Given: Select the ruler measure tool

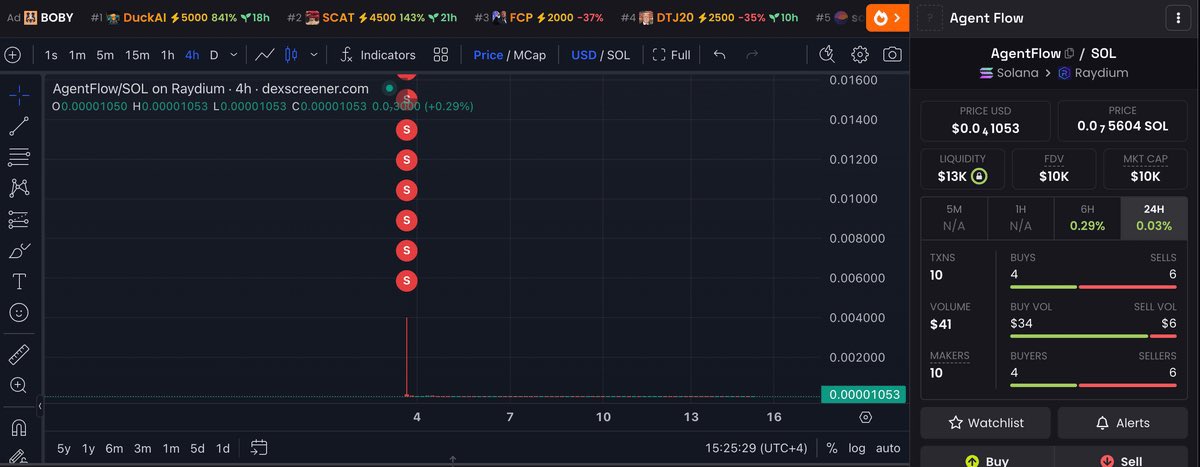Looking at the screenshot, I should point(18,354).
